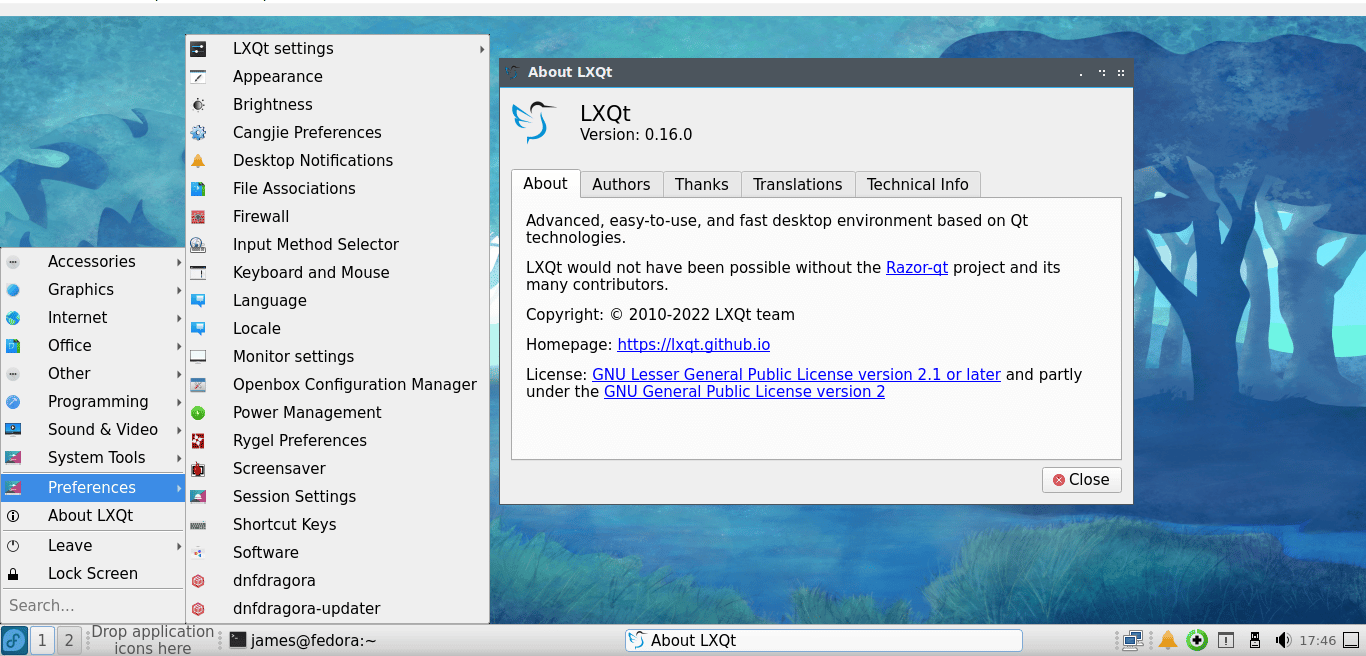Screen dimensions: 1366x656
Task: Expand the Programming submenu
Action: [x=93, y=402]
